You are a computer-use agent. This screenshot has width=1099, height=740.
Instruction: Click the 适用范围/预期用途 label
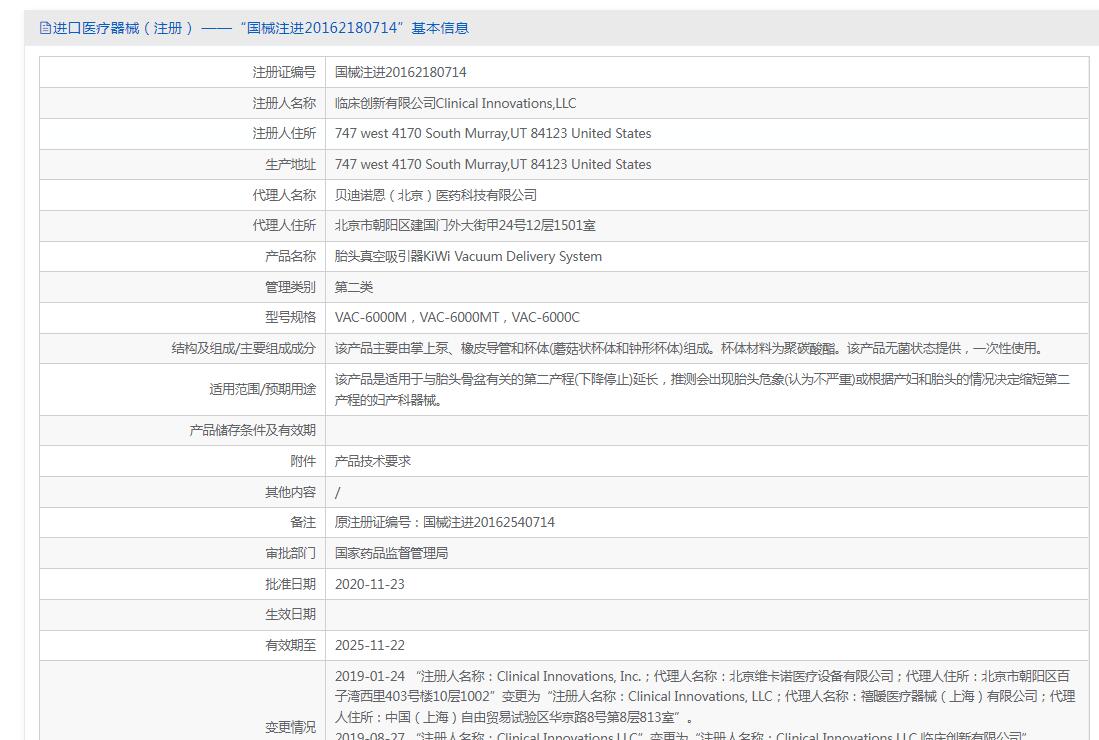tap(262, 389)
